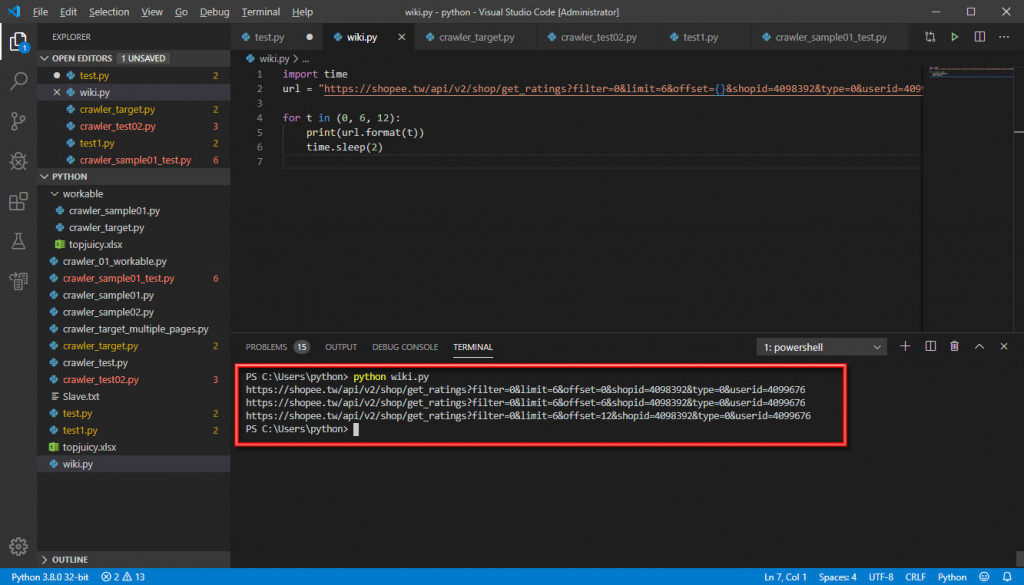Change language mode Python in status bar
The image size is (1024, 585).
point(952,577)
